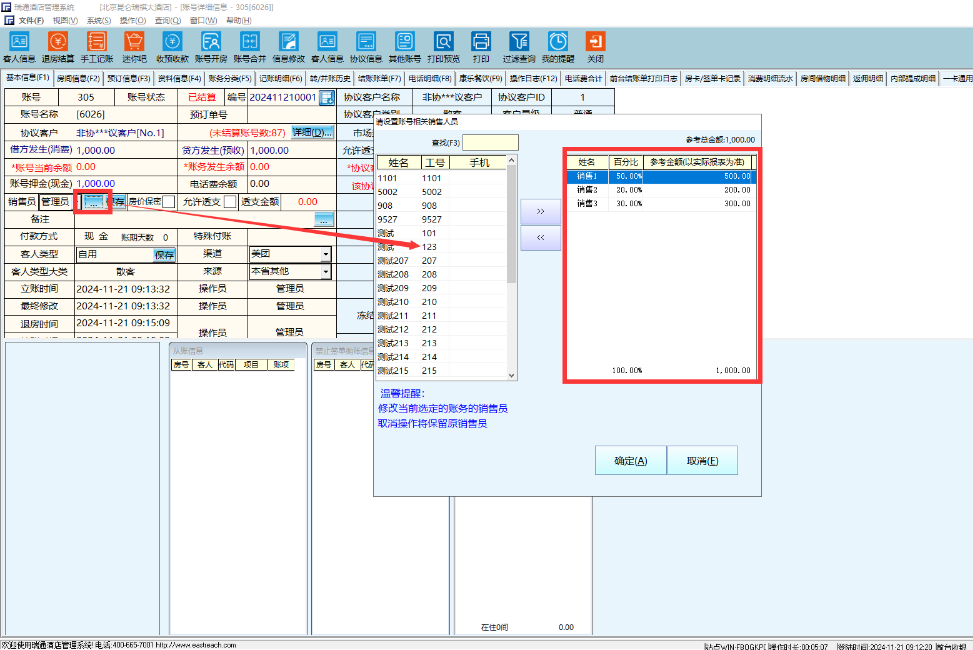Switch to the 房间信息(F2) tab

tap(78, 79)
